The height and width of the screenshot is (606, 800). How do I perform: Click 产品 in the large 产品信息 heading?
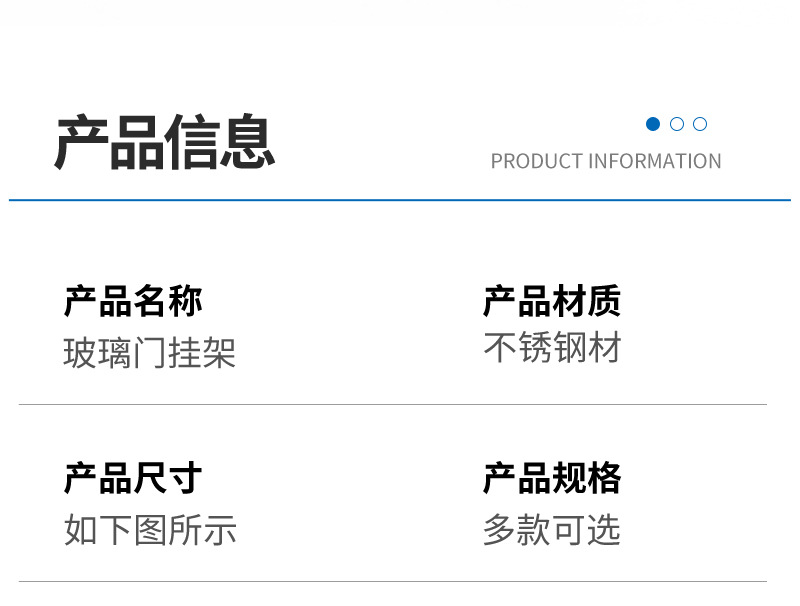(109, 143)
